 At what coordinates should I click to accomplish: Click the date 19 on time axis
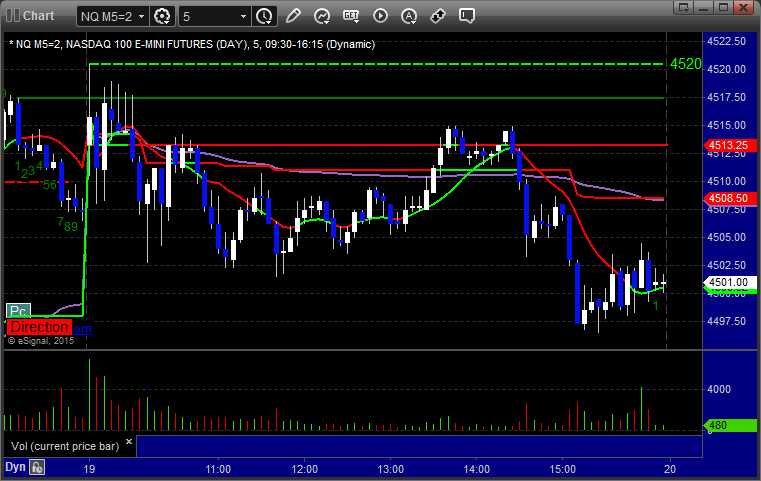pyautogui.click(x=89, y=469)
